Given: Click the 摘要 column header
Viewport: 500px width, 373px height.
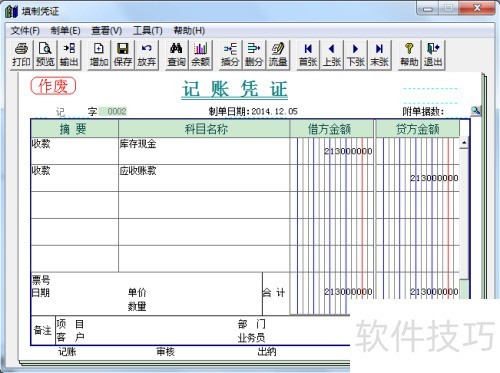Looking at the screenshot, I should (x=74, y=129).
